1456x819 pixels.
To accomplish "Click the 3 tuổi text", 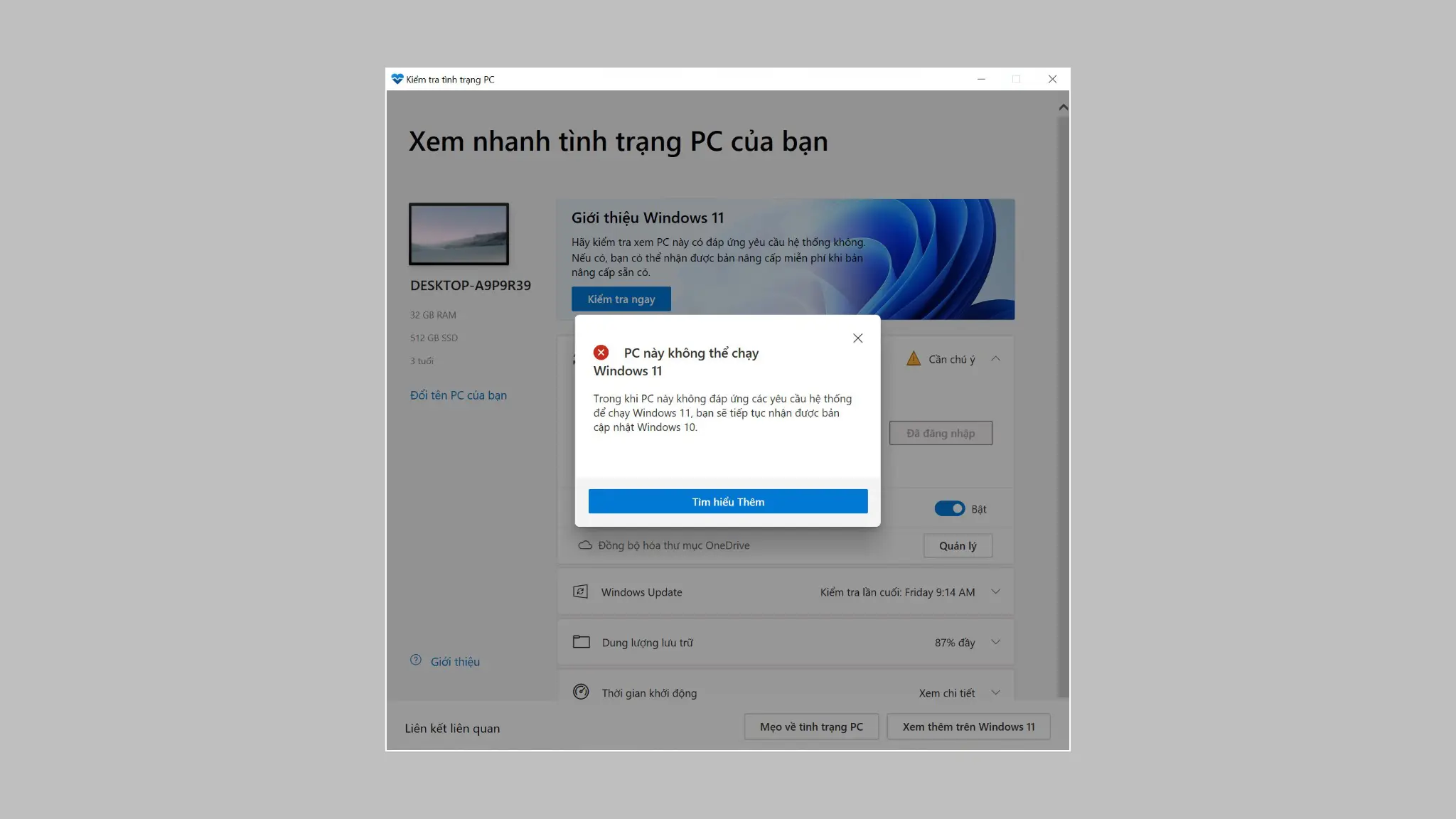I will click(422, 361).
